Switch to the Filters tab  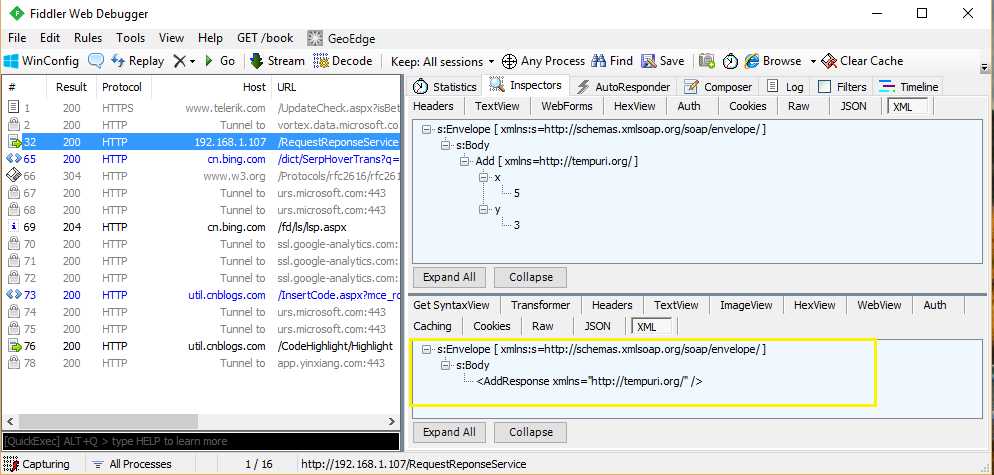pyautogui.click(x=842, y=86)
